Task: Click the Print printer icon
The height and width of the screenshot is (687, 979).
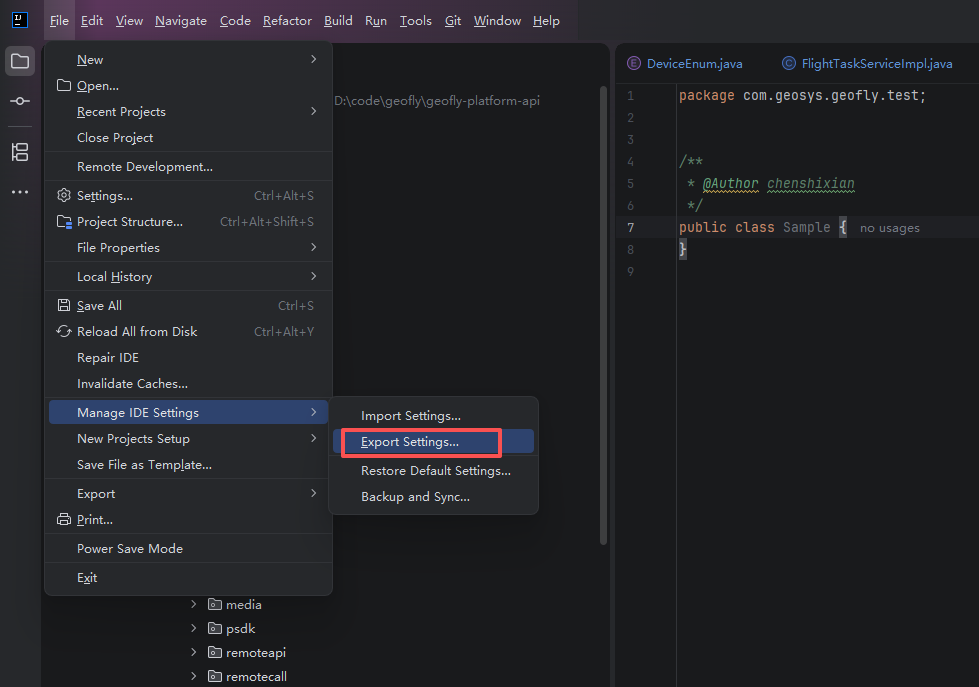Action: (64, 520)
